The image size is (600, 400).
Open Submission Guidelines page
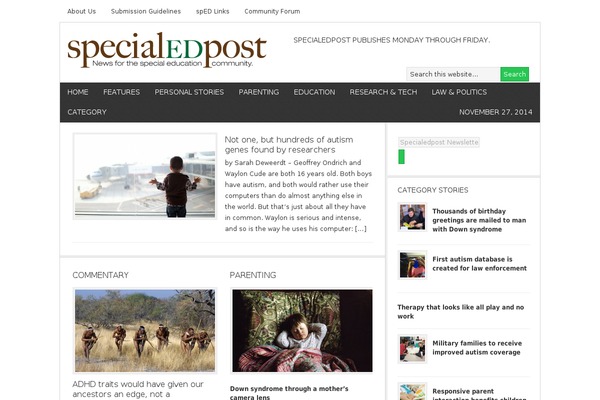click(x=146, y=11)
